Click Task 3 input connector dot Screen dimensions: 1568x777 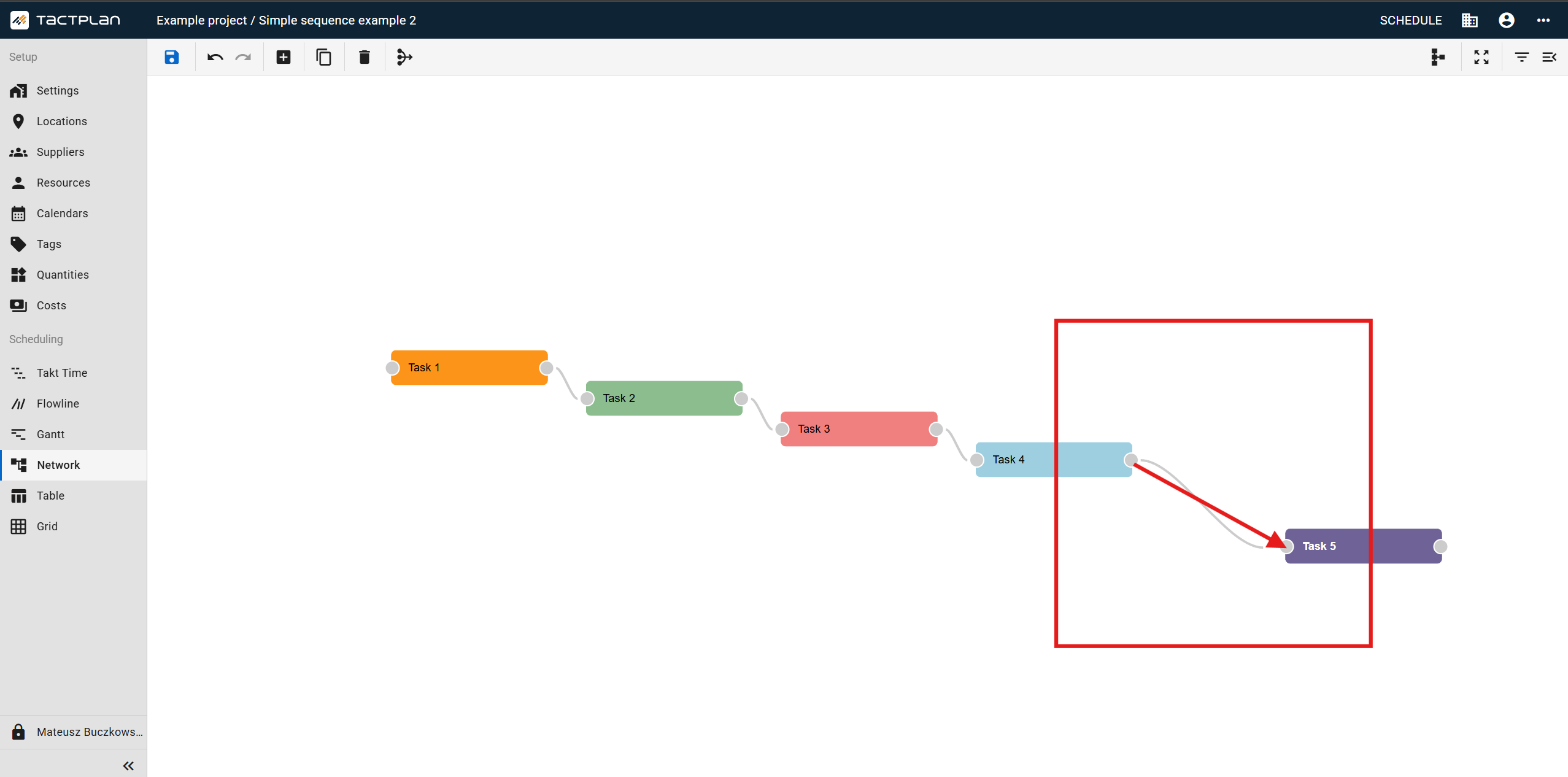[782, 429]
